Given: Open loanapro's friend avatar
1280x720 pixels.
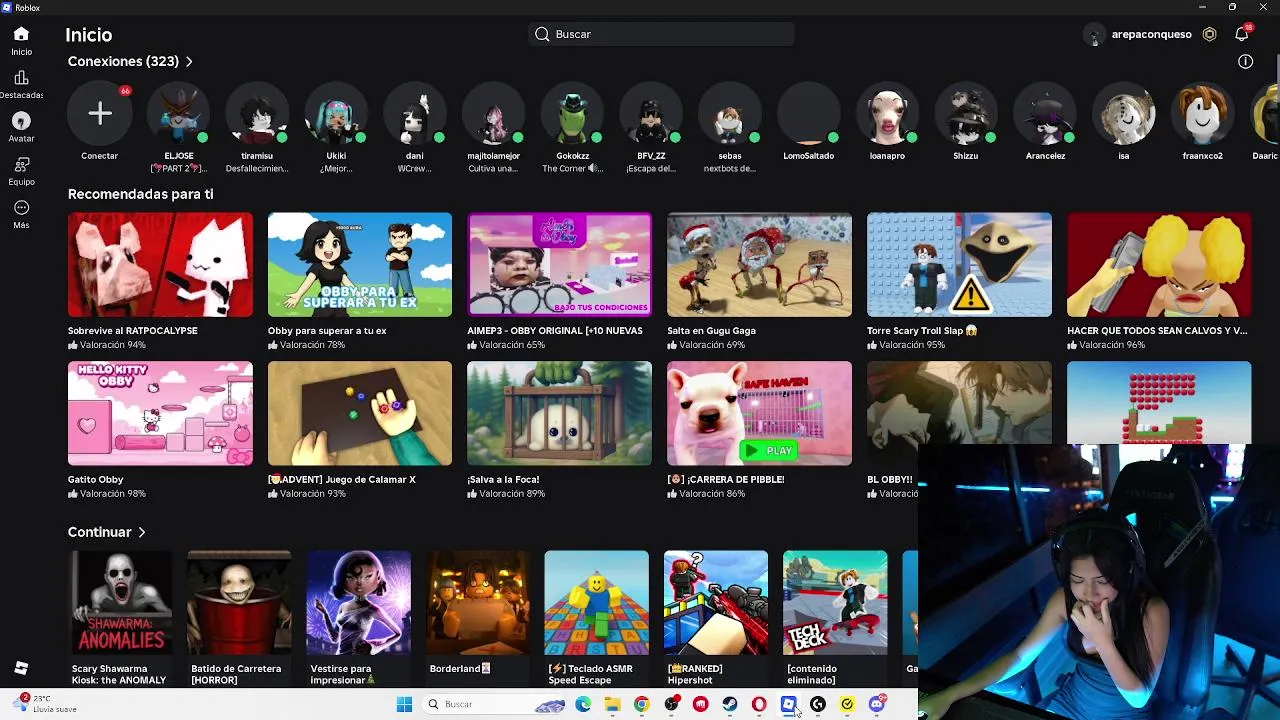Looking at the screenshot, I should click(887, 114).
